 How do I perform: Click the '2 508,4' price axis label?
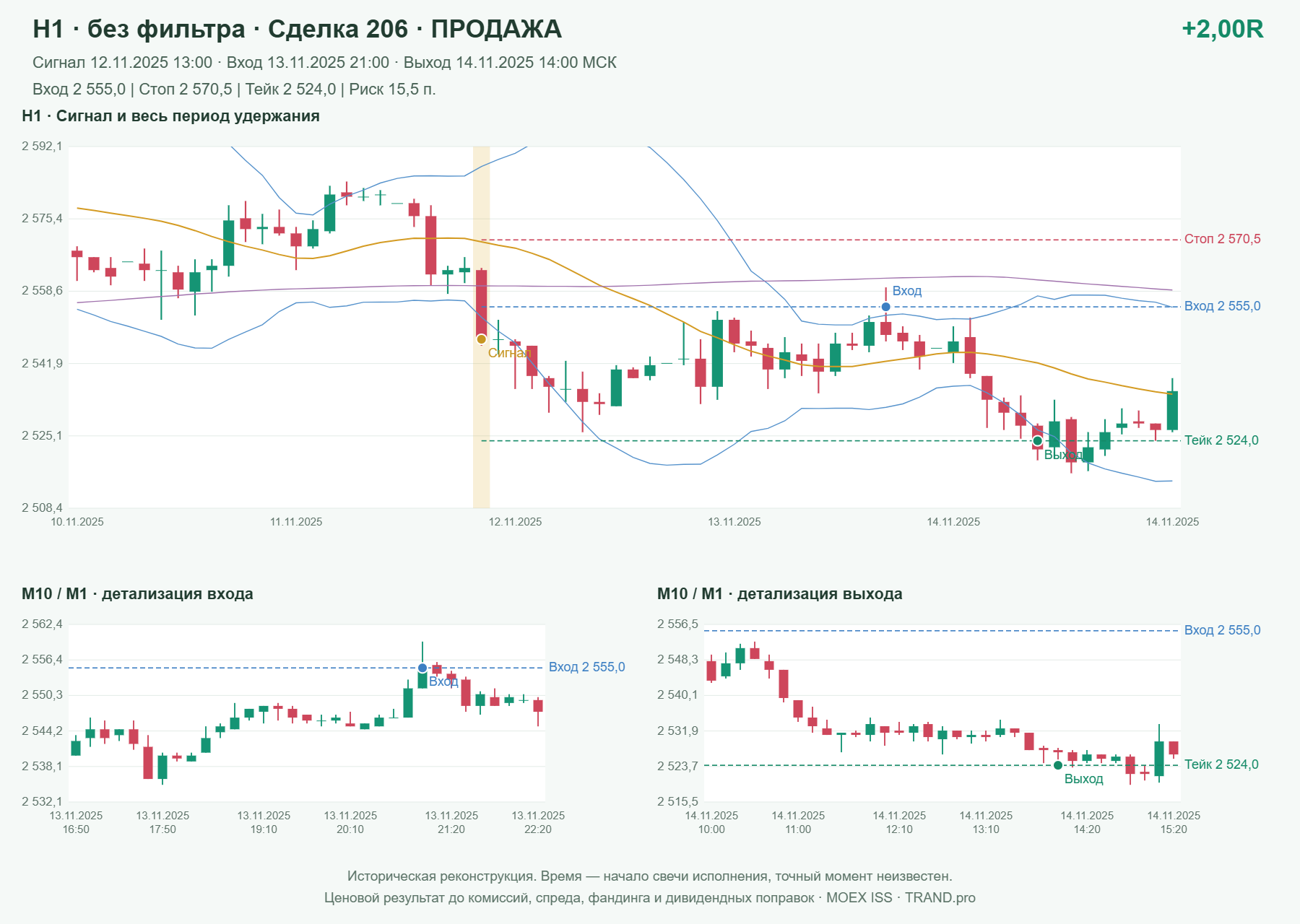pyautogui.click(x=42, y=507)
